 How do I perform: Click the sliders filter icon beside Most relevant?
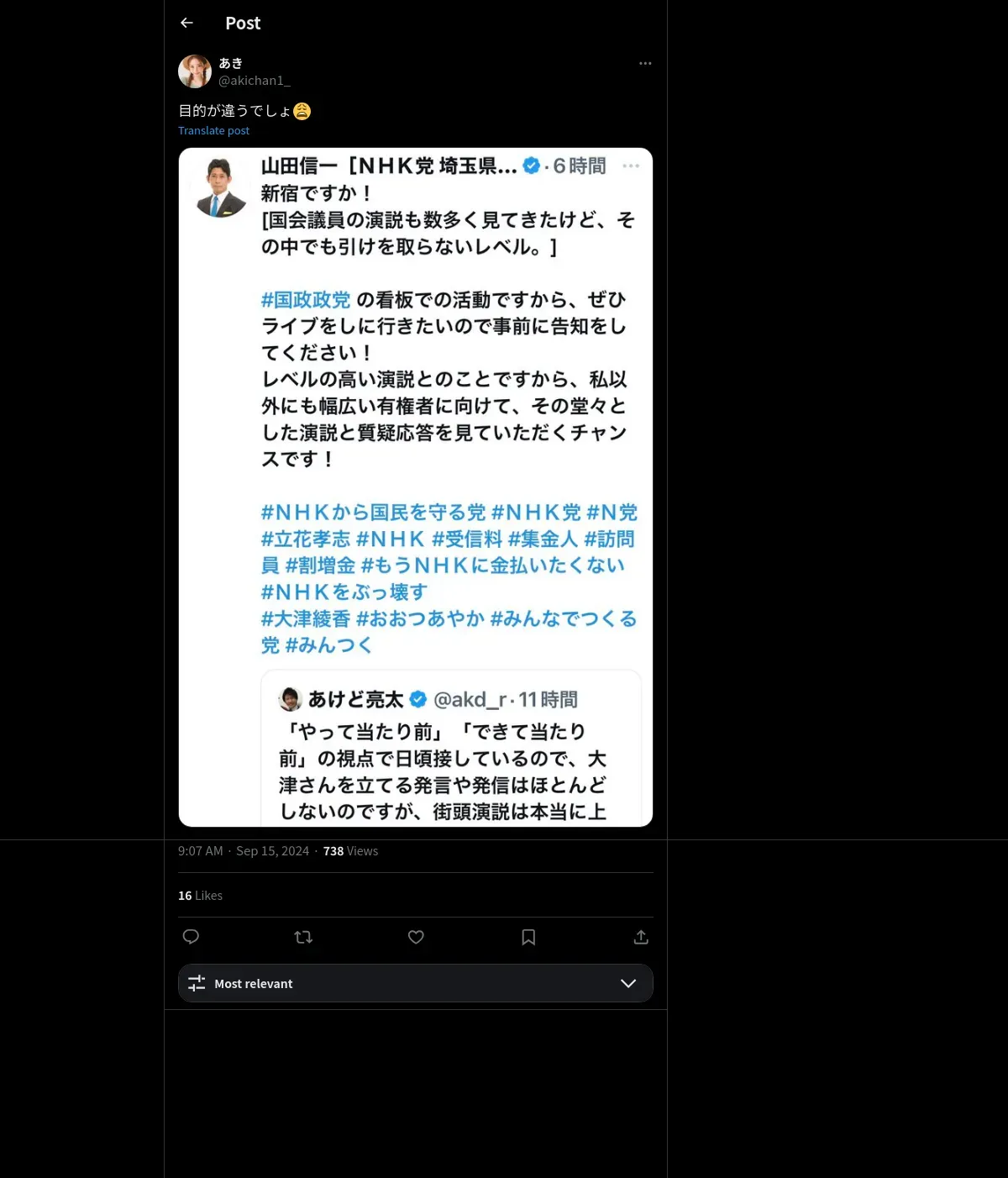point(197,983)
